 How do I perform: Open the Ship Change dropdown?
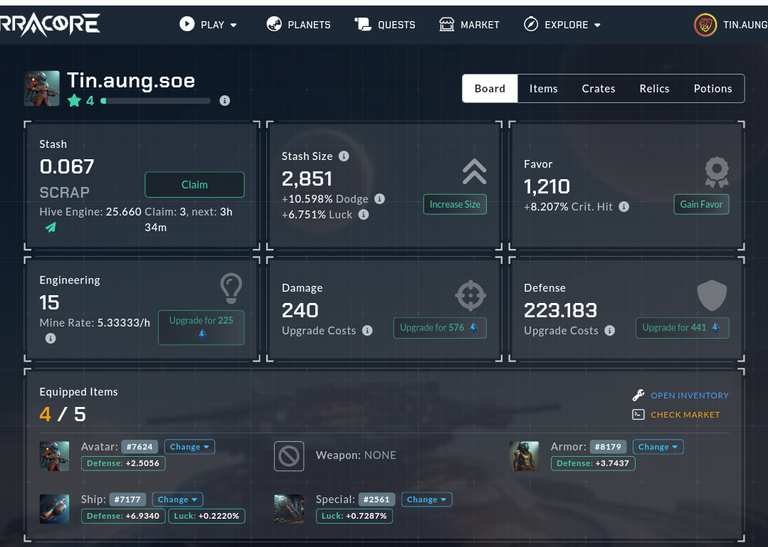coord(177,499)
